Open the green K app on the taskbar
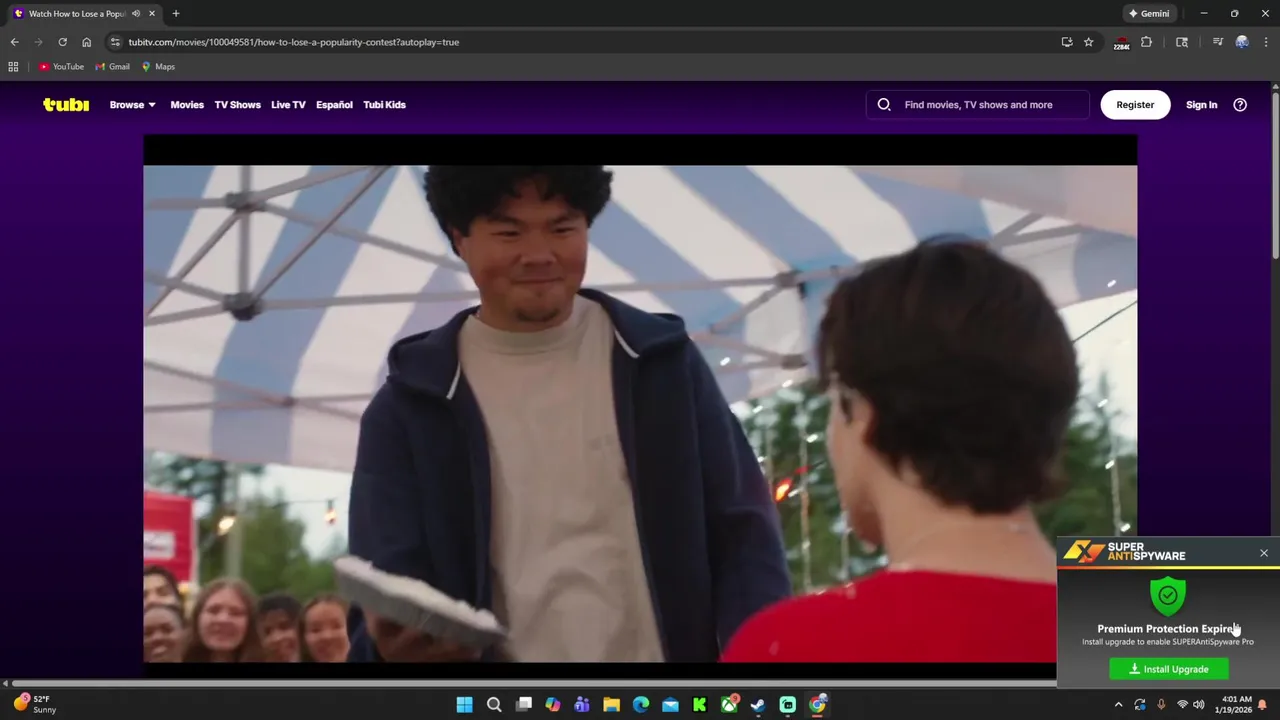1280x720 pixels. pyautogui.click(x=700, y=705)
